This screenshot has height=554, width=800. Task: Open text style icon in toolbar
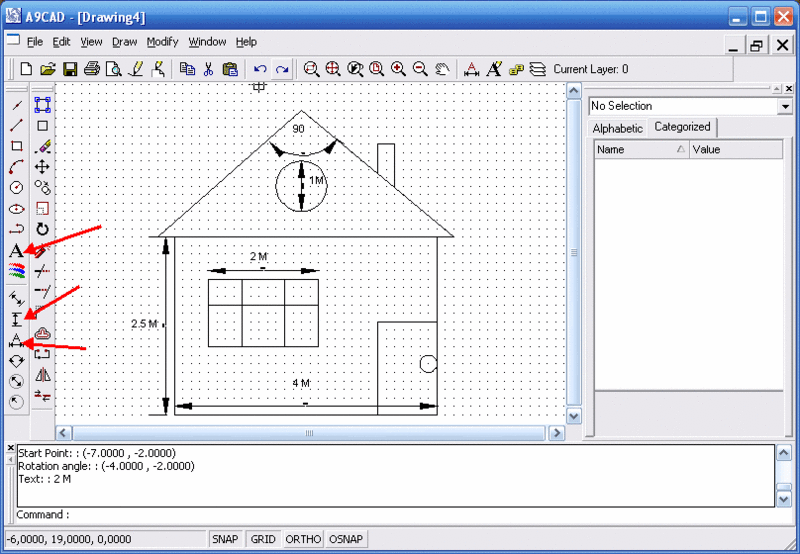pyautogui.click(x=494, y=69)
